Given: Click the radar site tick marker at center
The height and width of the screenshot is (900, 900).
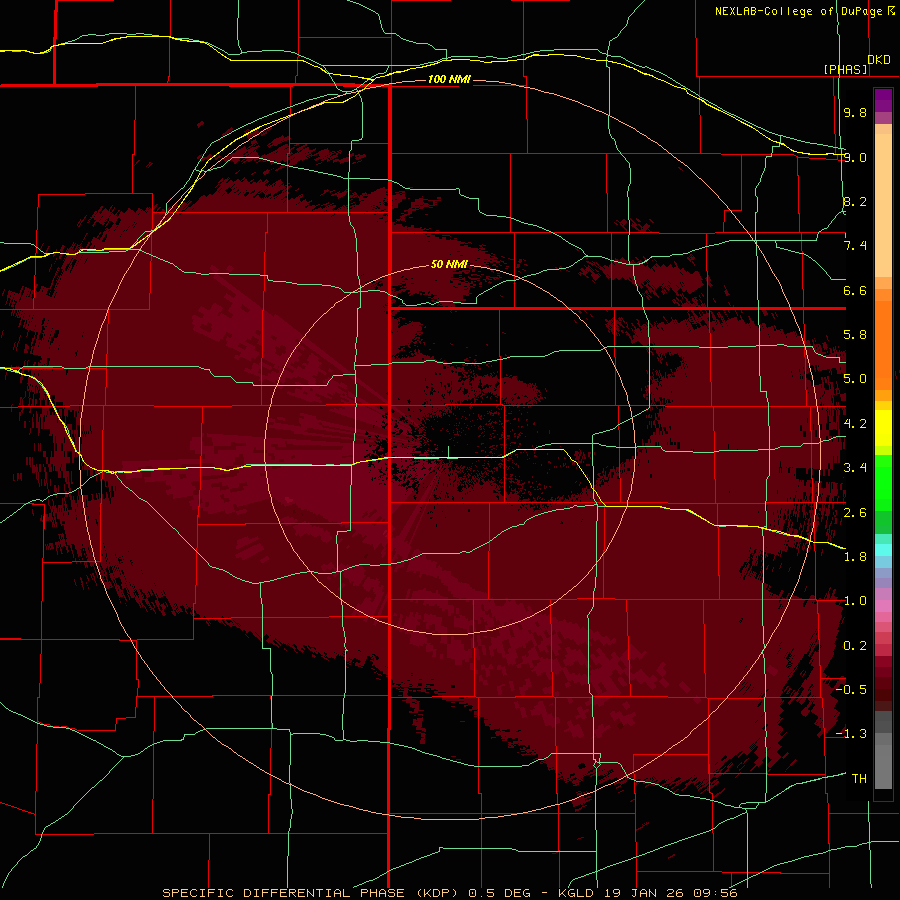Looking at the screenshot, I should tap(448, 452).
